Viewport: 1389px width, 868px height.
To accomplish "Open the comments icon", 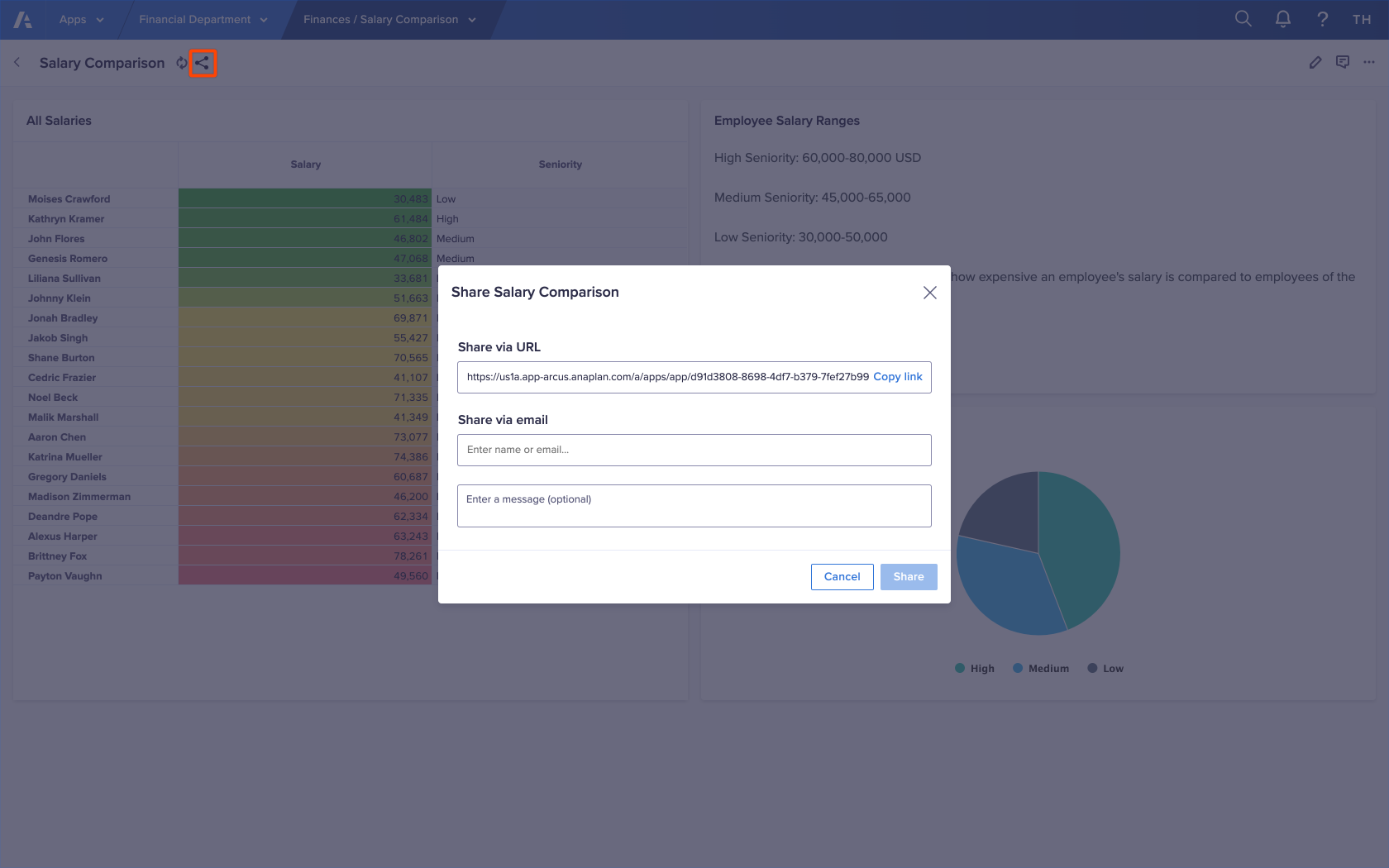I will pyautogui.click(x=1343, y=63).
